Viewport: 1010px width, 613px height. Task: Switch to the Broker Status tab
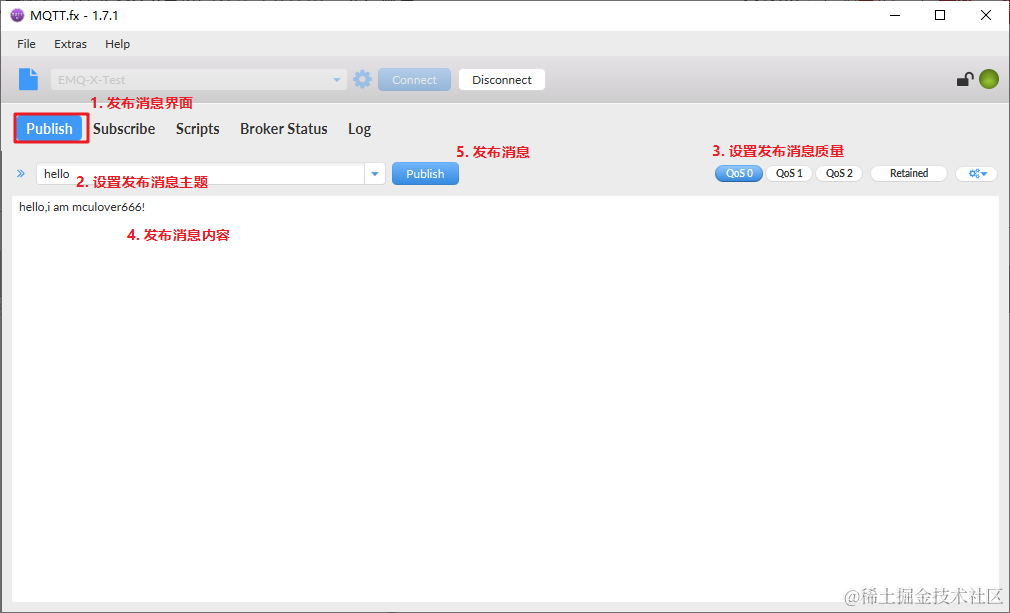coord(283,129)
